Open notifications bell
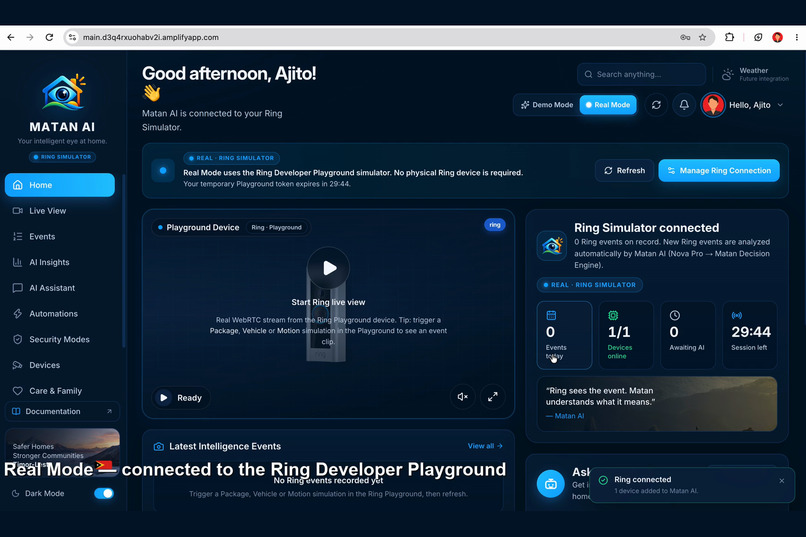The height and width of the screenshot is (537, 806). [x=684, y=105]
